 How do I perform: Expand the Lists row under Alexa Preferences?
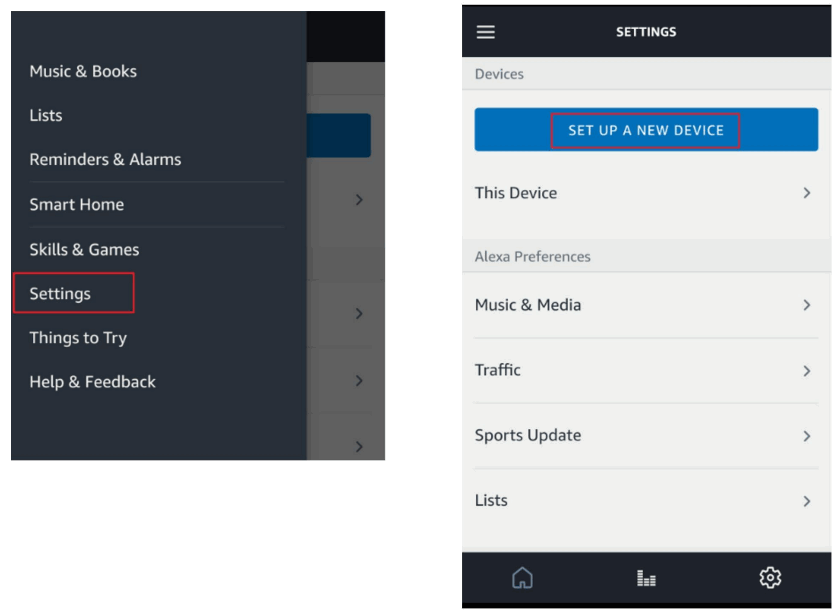point(646,500)
